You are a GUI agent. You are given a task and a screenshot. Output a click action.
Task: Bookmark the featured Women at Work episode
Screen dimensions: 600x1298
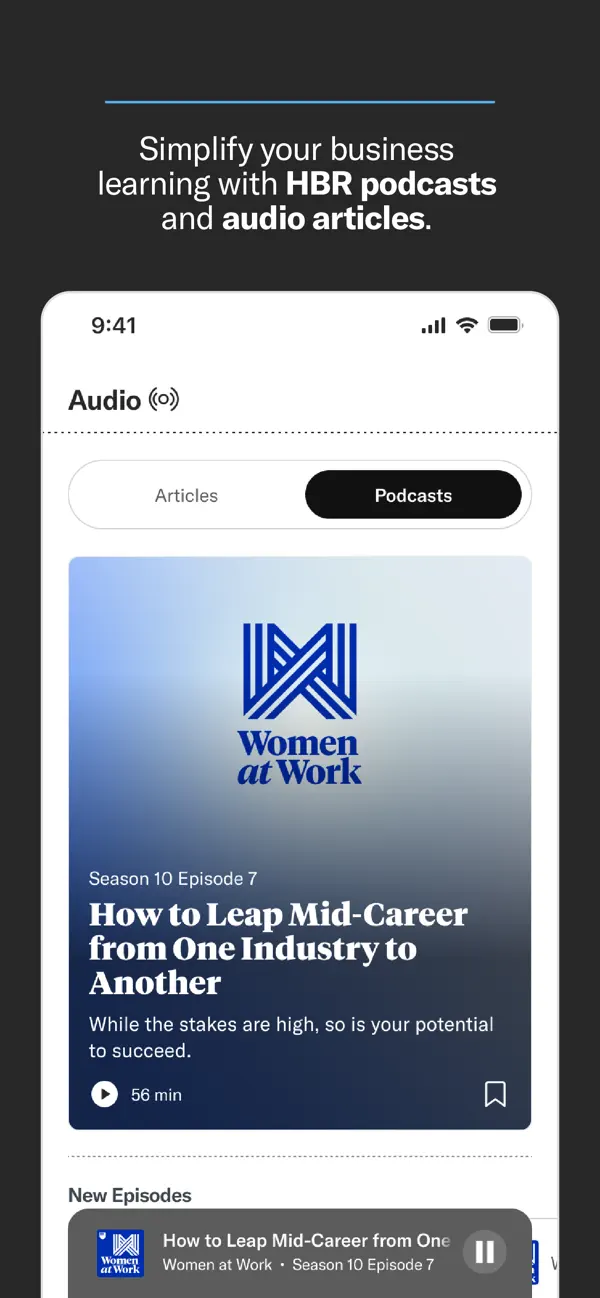click(x=495, y=1094)
